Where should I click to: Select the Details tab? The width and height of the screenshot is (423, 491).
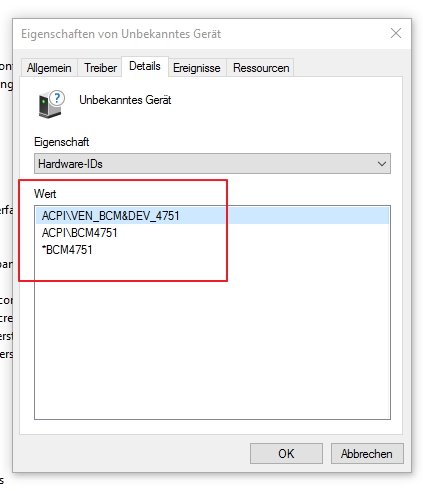coord(145,66)
